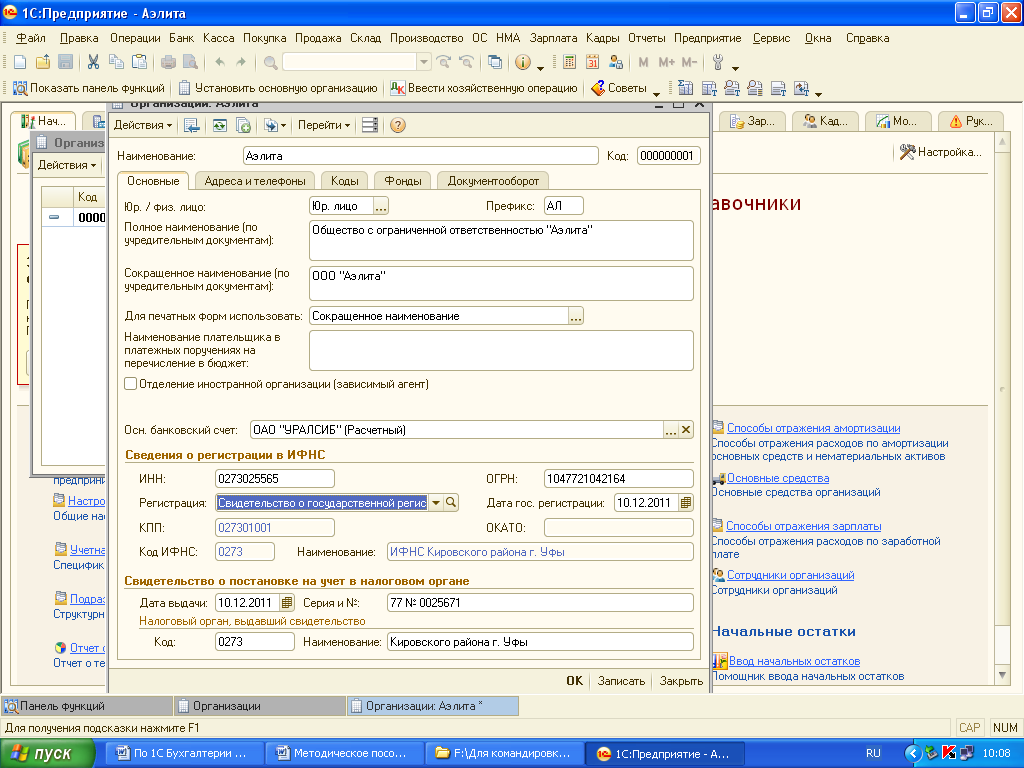Click the help question icon in organization form

tap(398, 125)
